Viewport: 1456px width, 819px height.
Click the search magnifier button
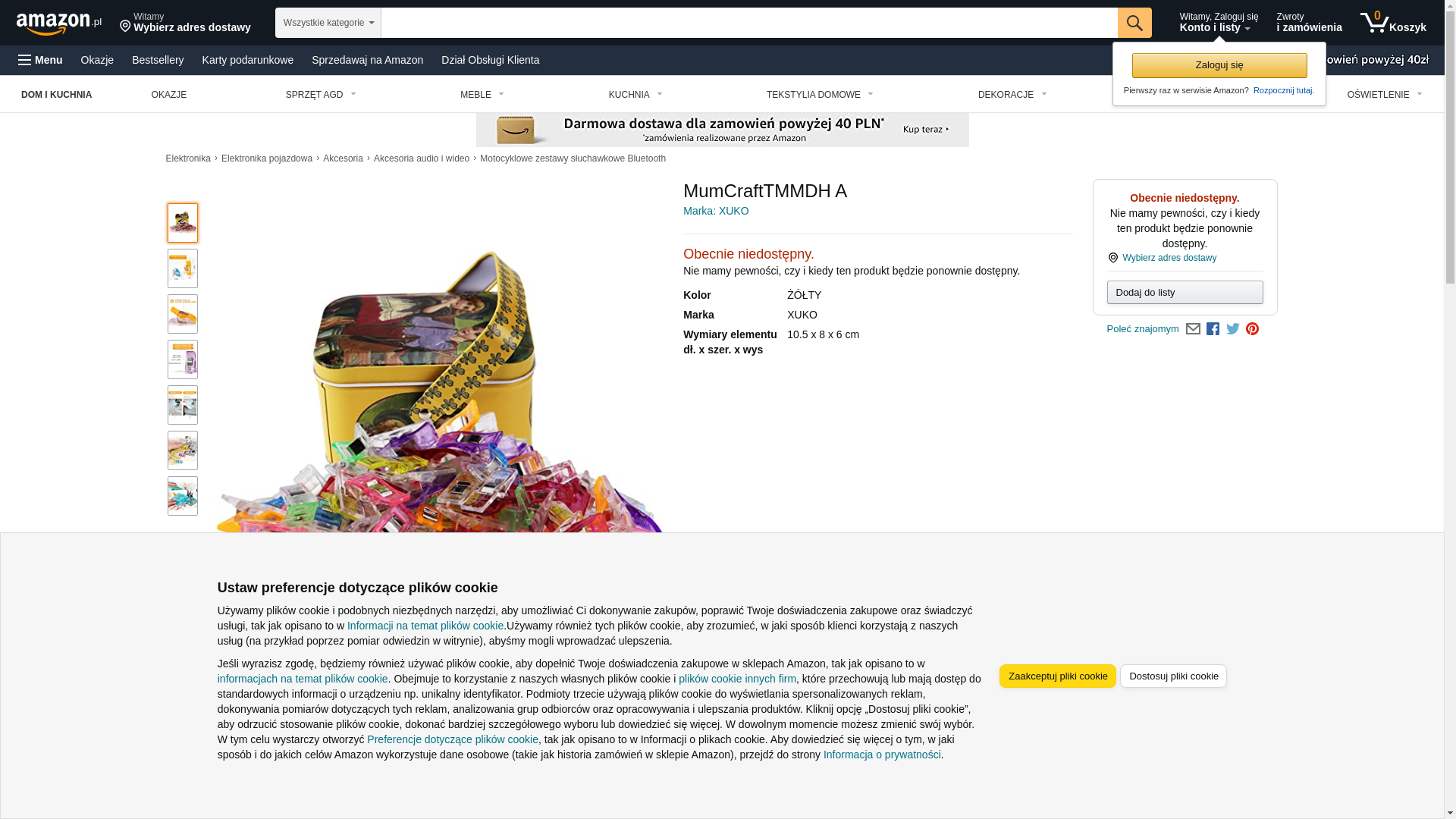[x=1134, y=23]
